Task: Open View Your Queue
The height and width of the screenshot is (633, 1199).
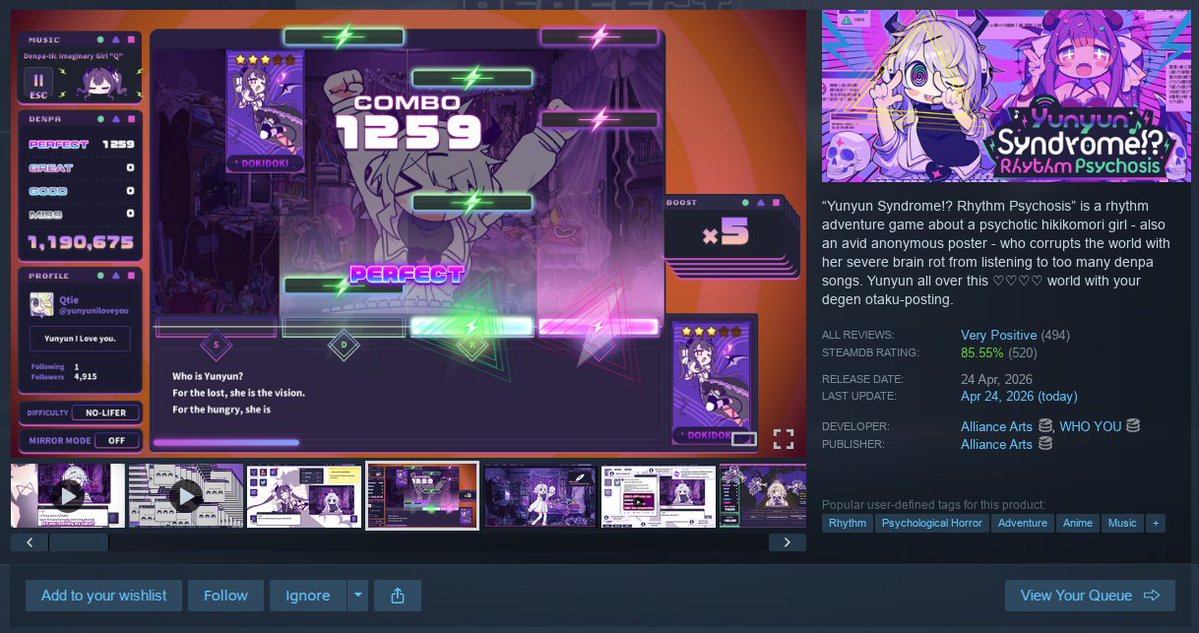Action: (1090, 596)
